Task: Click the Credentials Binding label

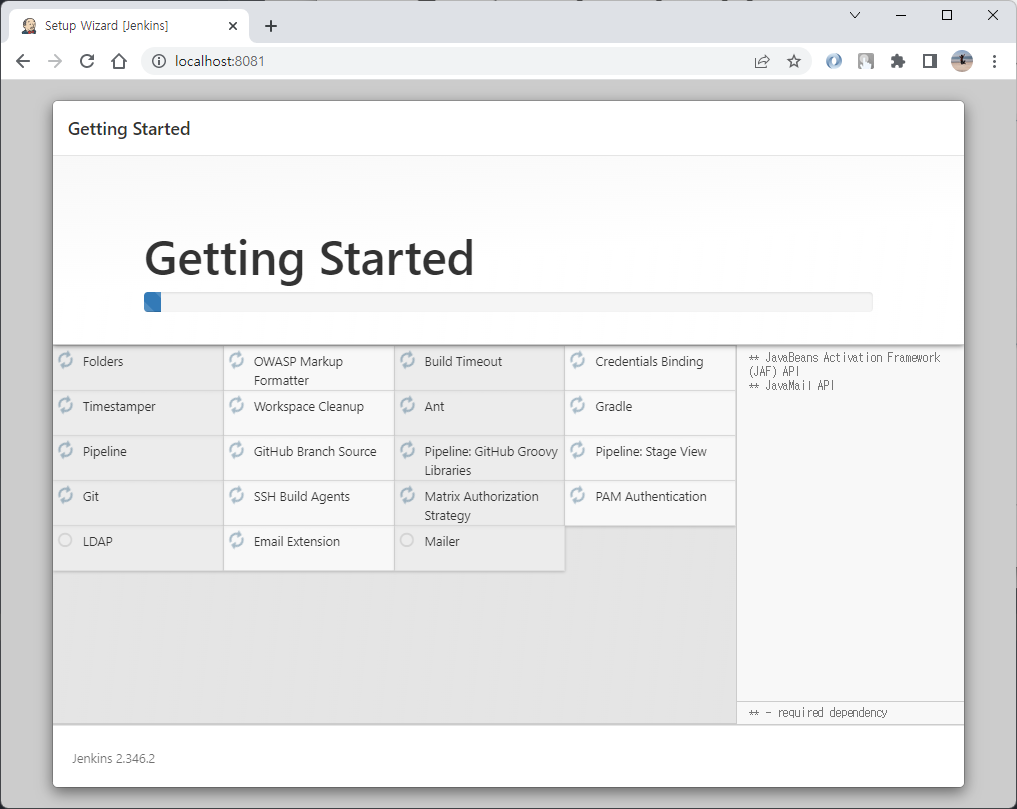Action: coord(649,361)
